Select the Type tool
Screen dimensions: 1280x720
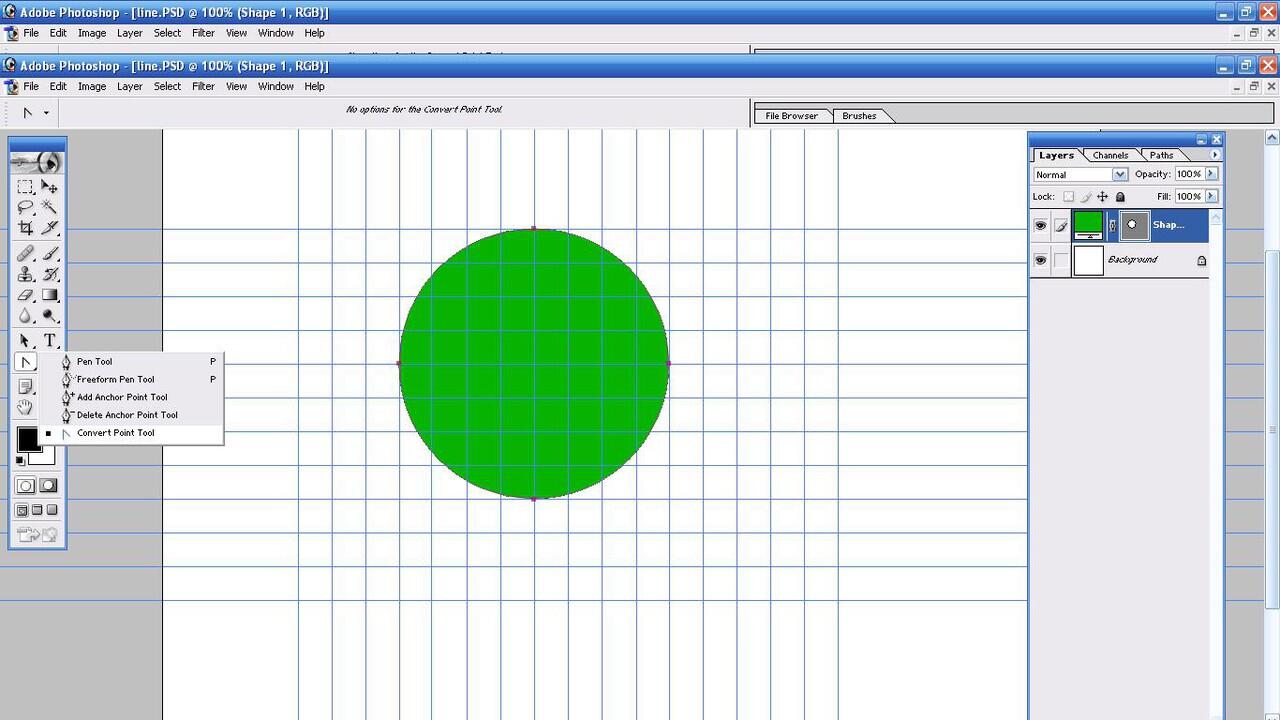[49, 341]
